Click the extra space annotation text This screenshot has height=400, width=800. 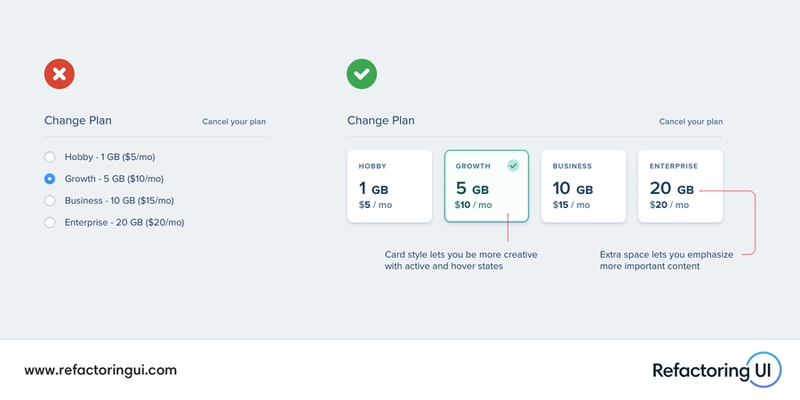[x=666, y=260]
